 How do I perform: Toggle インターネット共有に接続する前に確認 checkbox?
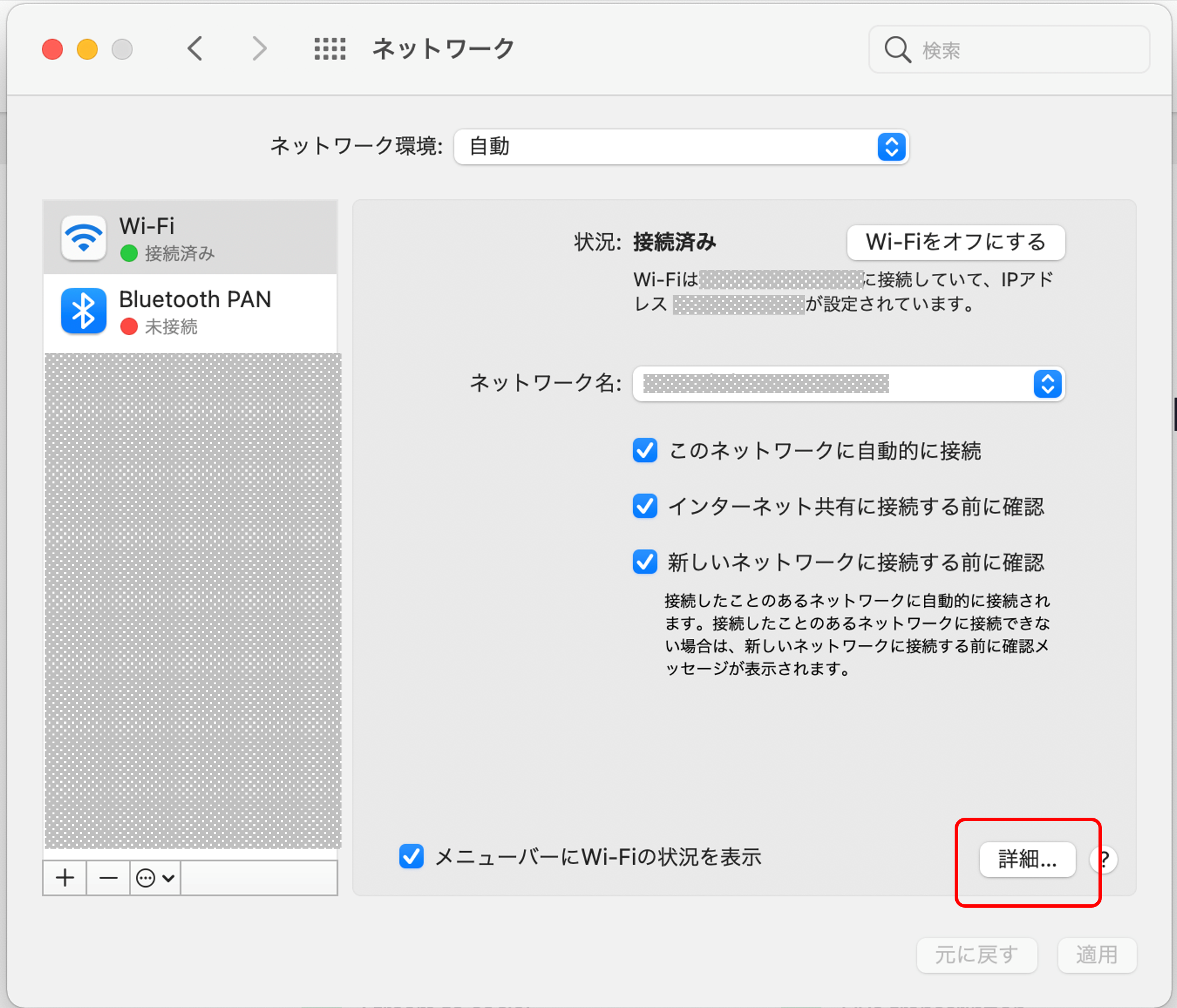[x=645, y=506]
